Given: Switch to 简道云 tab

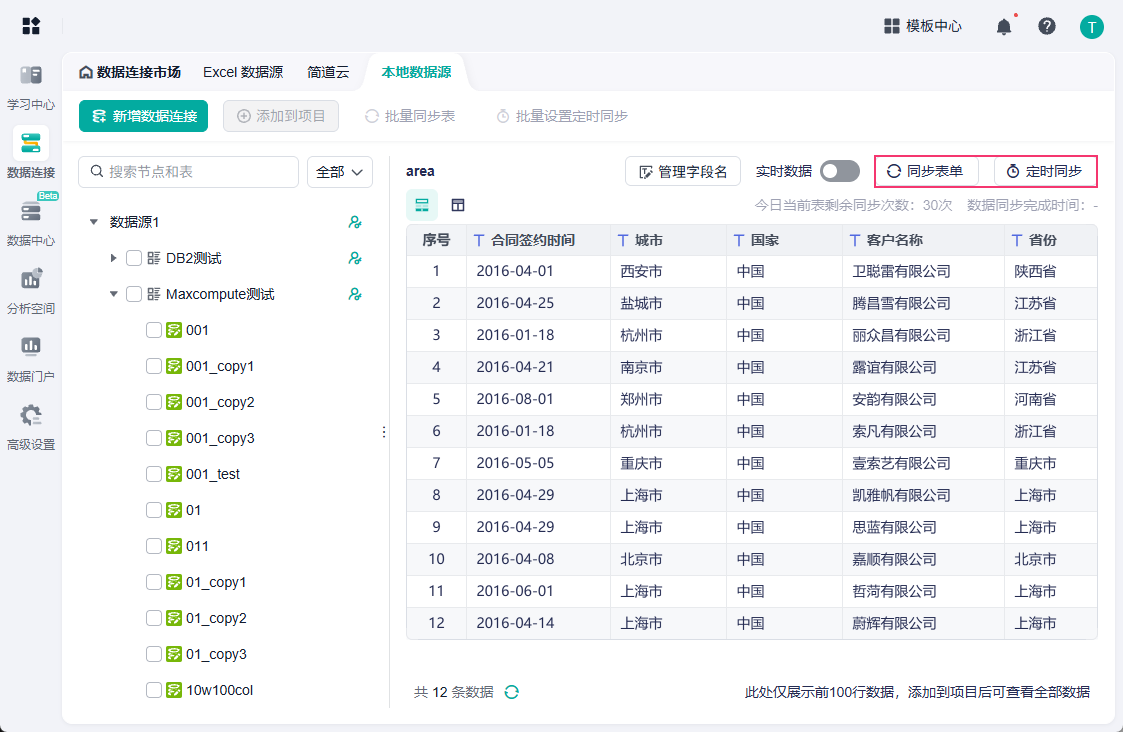Looking at the screenshot, I should (x=328, y=72).
